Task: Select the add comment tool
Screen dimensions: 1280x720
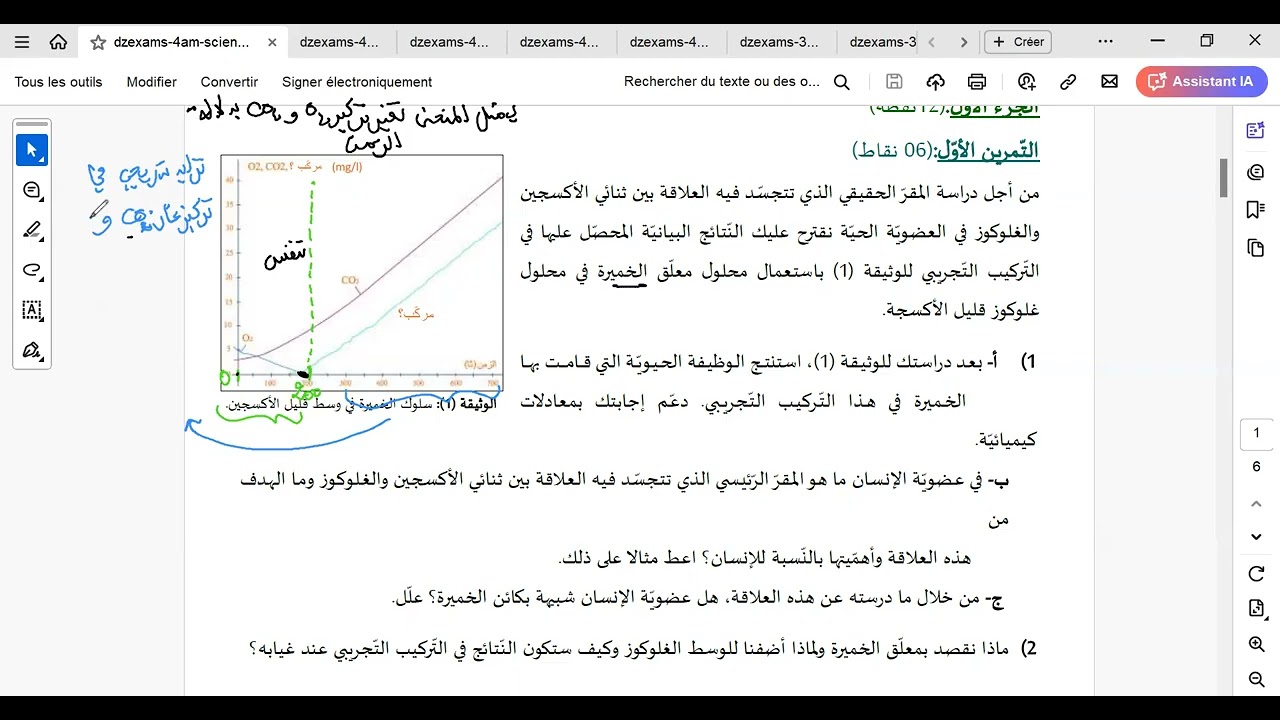Action: click(32, 190)
